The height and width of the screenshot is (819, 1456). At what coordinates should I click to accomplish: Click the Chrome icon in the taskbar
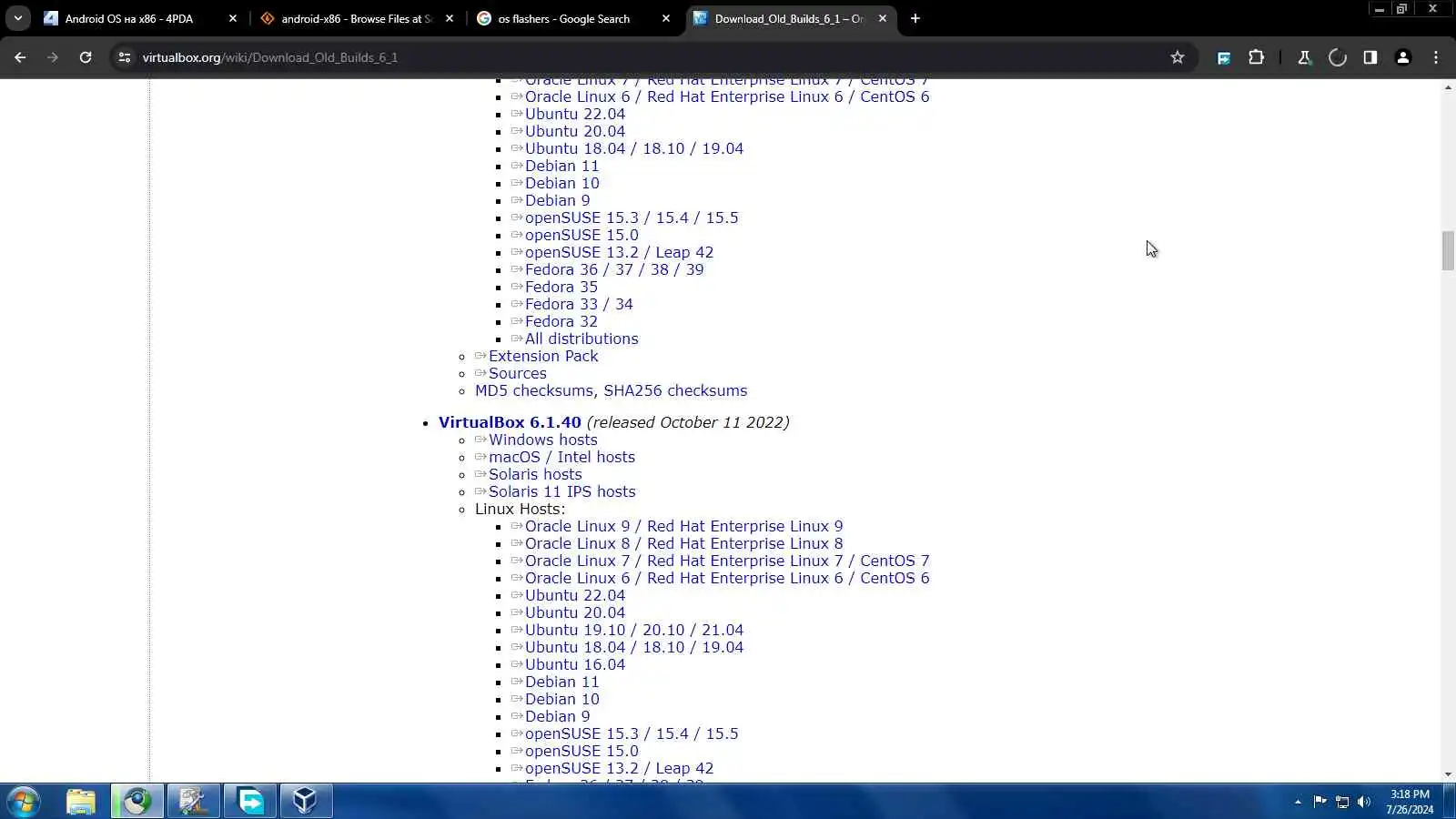click(137, 802)
